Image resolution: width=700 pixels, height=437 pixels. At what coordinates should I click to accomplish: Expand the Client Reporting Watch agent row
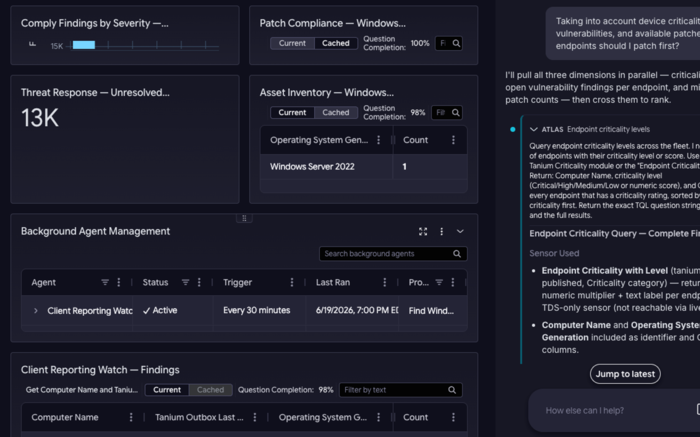coord(36,311)
